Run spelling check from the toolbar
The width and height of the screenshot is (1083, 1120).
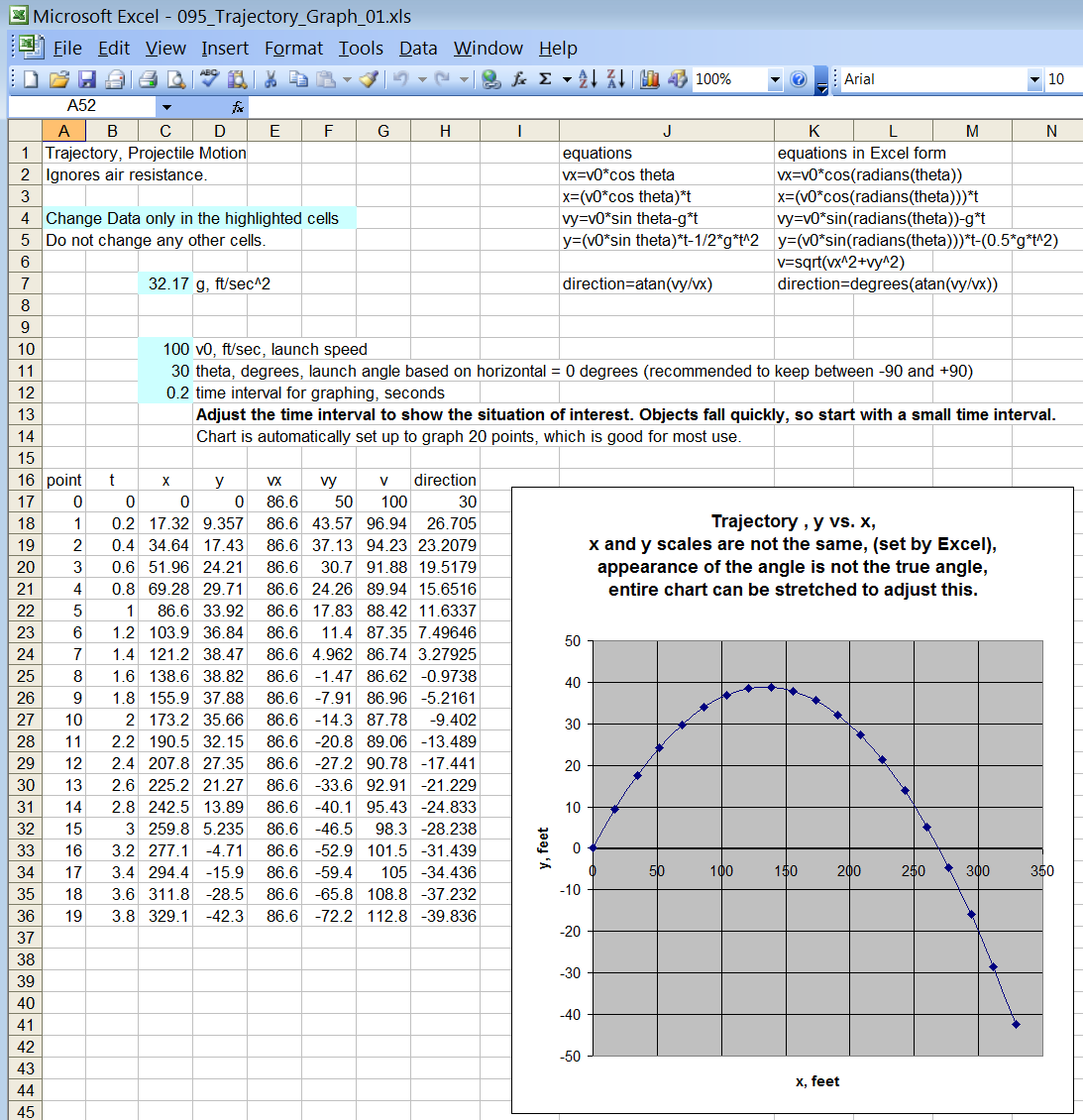click(x=208, y=79)
